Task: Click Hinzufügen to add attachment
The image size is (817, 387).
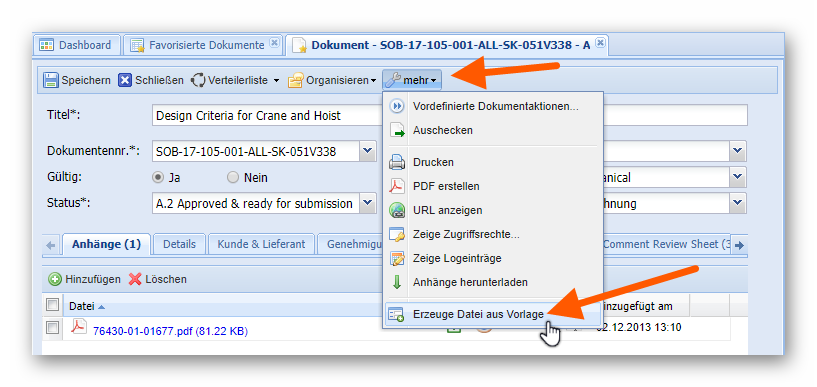Action: tap(84, 279)
